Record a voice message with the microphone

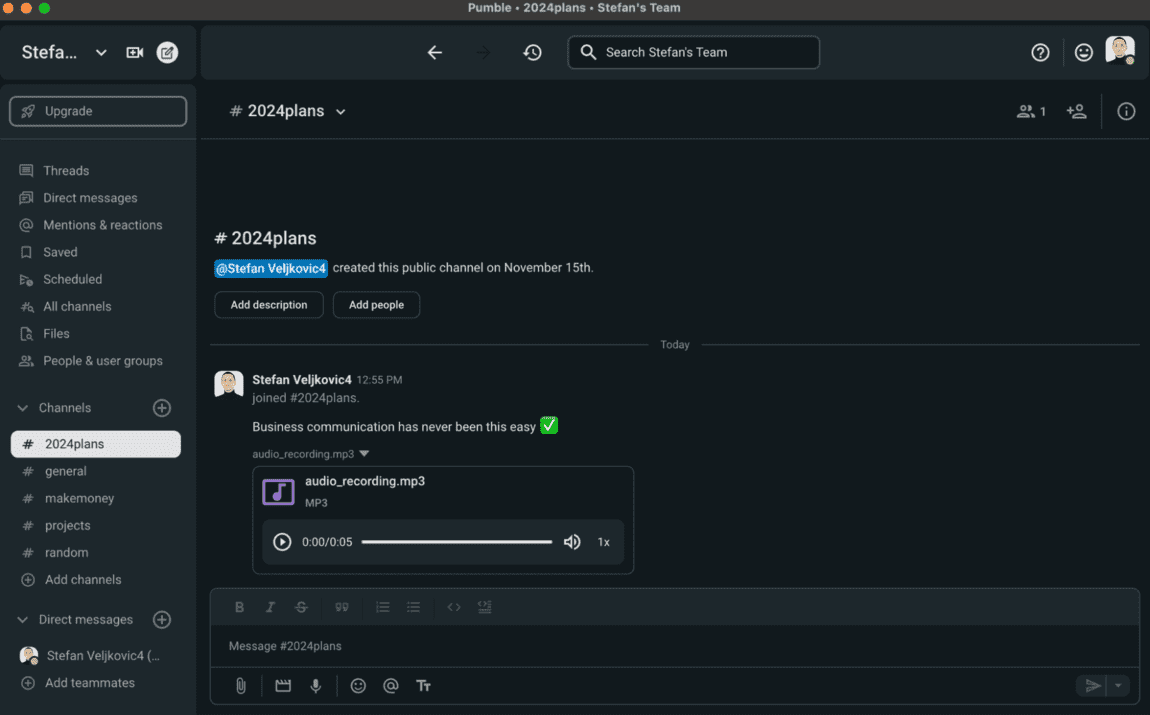click(315, 686)
